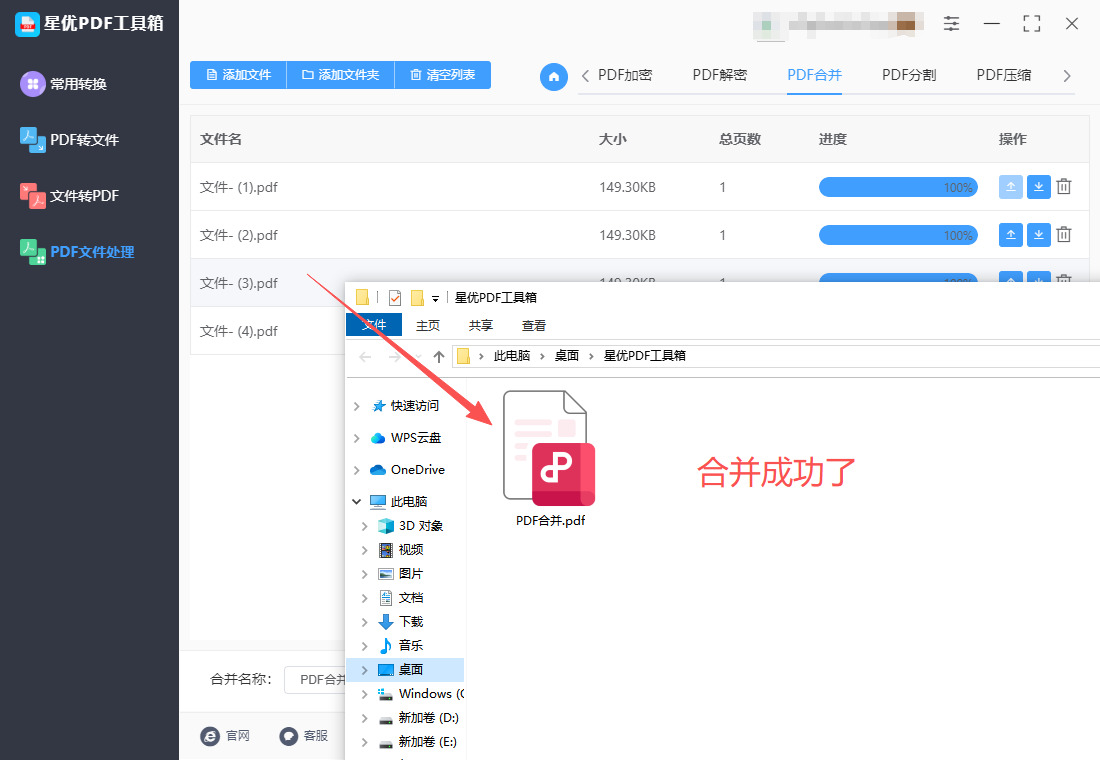Click the Explorer forward arrow
The width and height of the screenshot is (1100, 760).
(x=394, y=356)
